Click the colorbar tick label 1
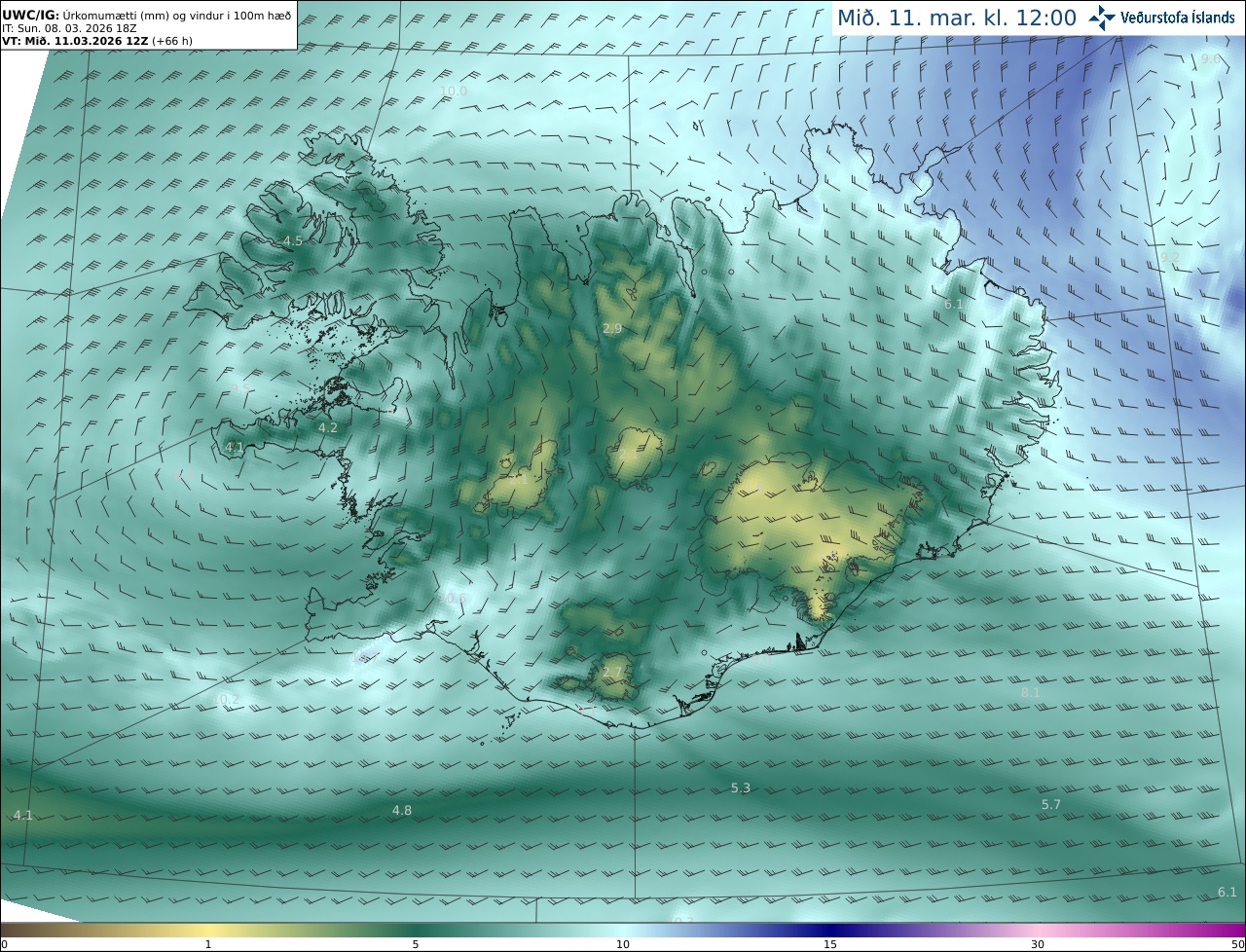Viewport: 1246px width, 952px height. pos(208,944)
